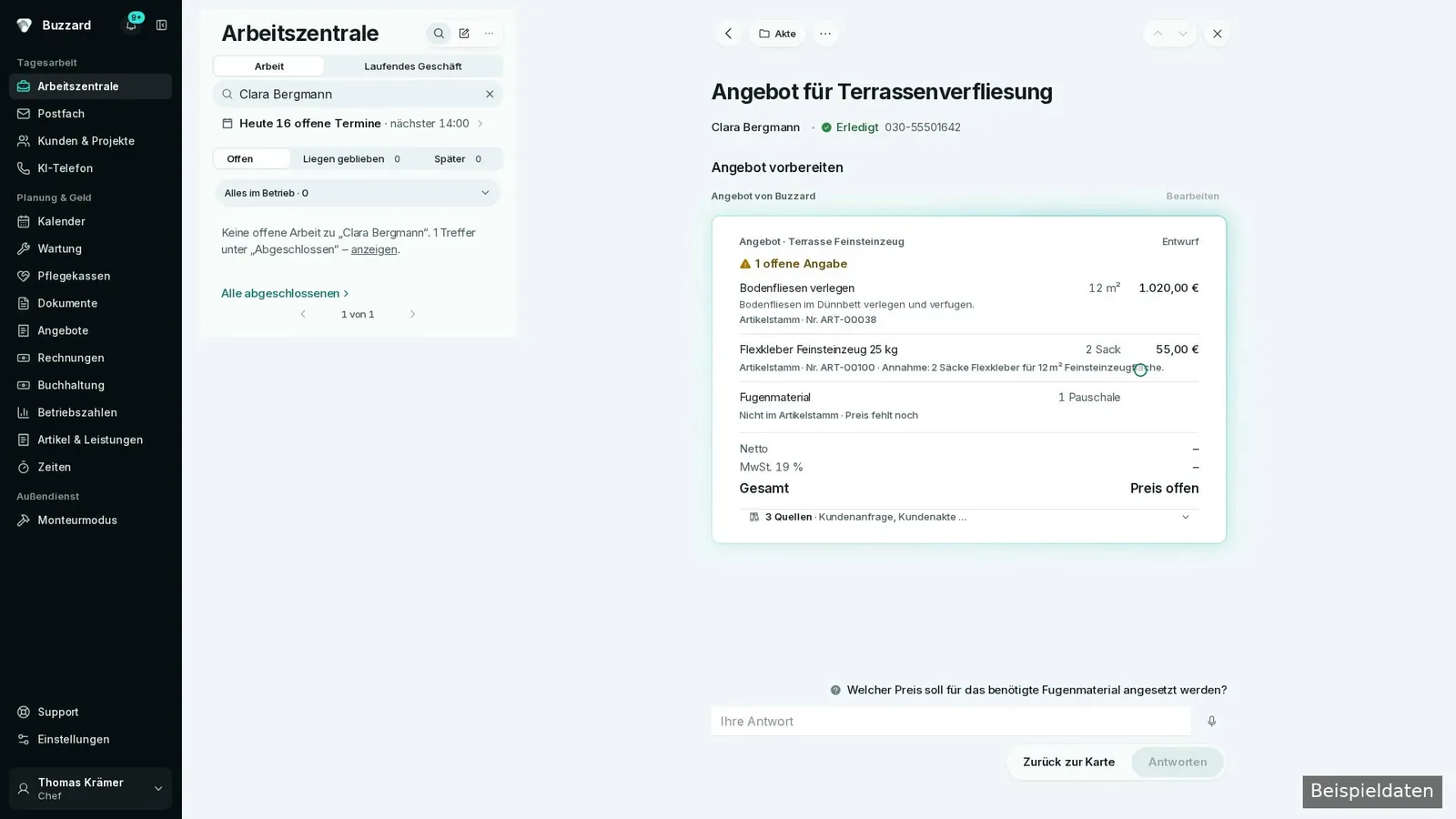Click Bearbeiten on the offer
1456x819 pixels.
click(x=1192, y=197)
